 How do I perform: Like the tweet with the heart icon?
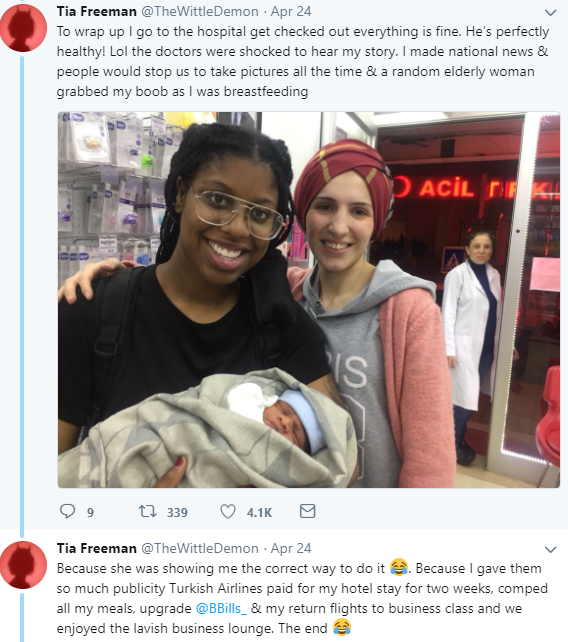point(228,511)
